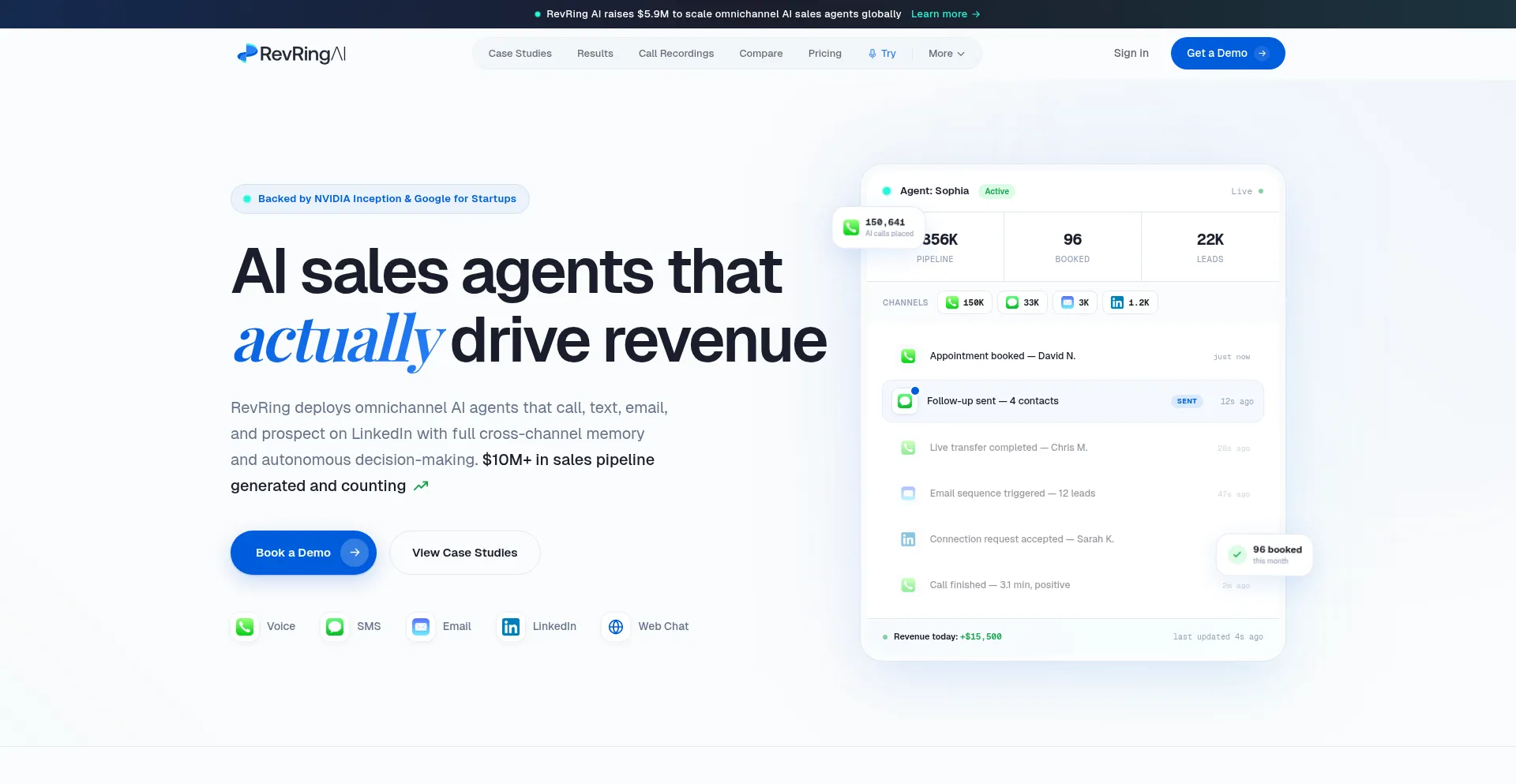Click the 96 BOOKED stat
1516x784 pixels.
click(1072, 247)
